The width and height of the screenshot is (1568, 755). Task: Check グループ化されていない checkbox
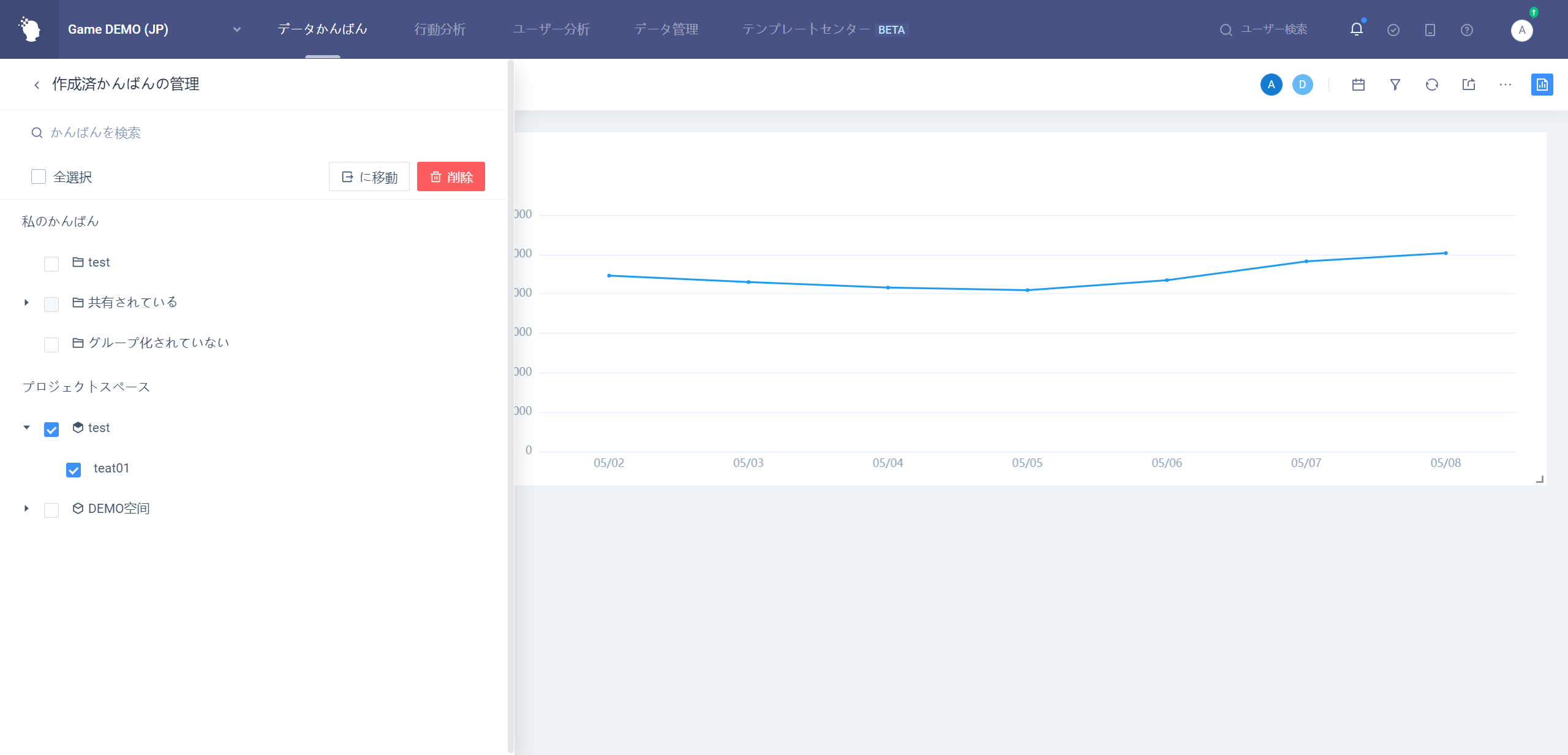pos(51,344)
